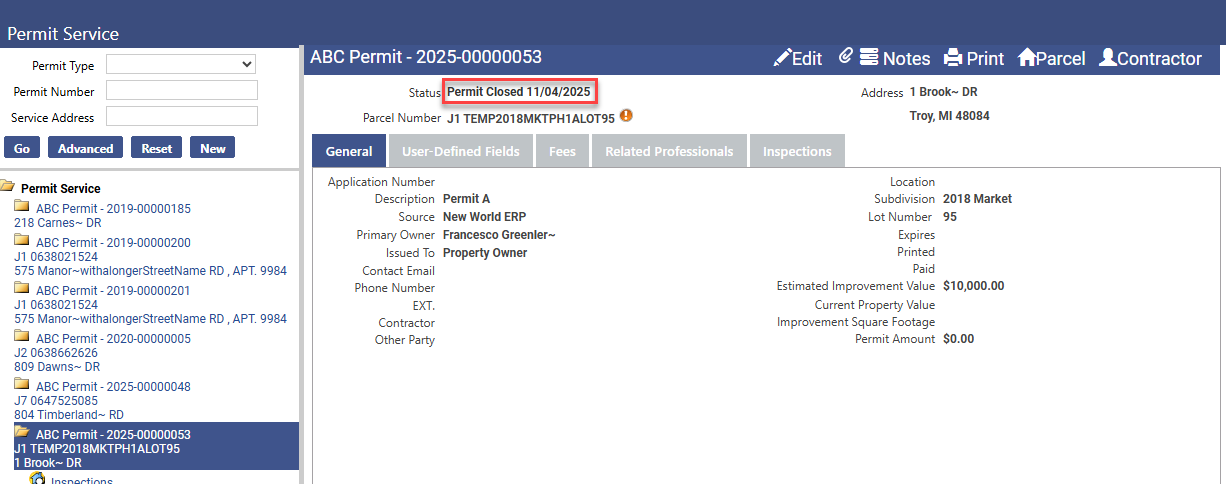Open attachments via the paperclip icon

click(845, 57)
